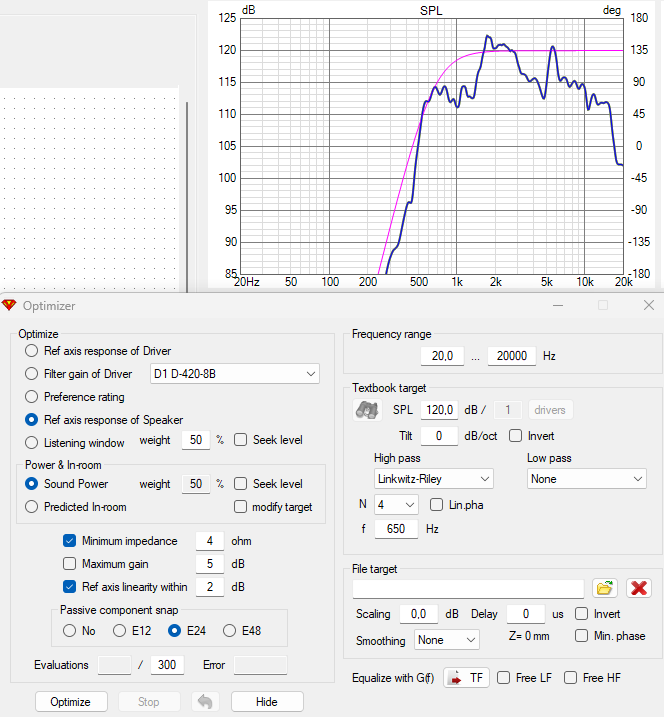
Task: Edit Tilt dB/oct field
Action: [x=439, y=436]
